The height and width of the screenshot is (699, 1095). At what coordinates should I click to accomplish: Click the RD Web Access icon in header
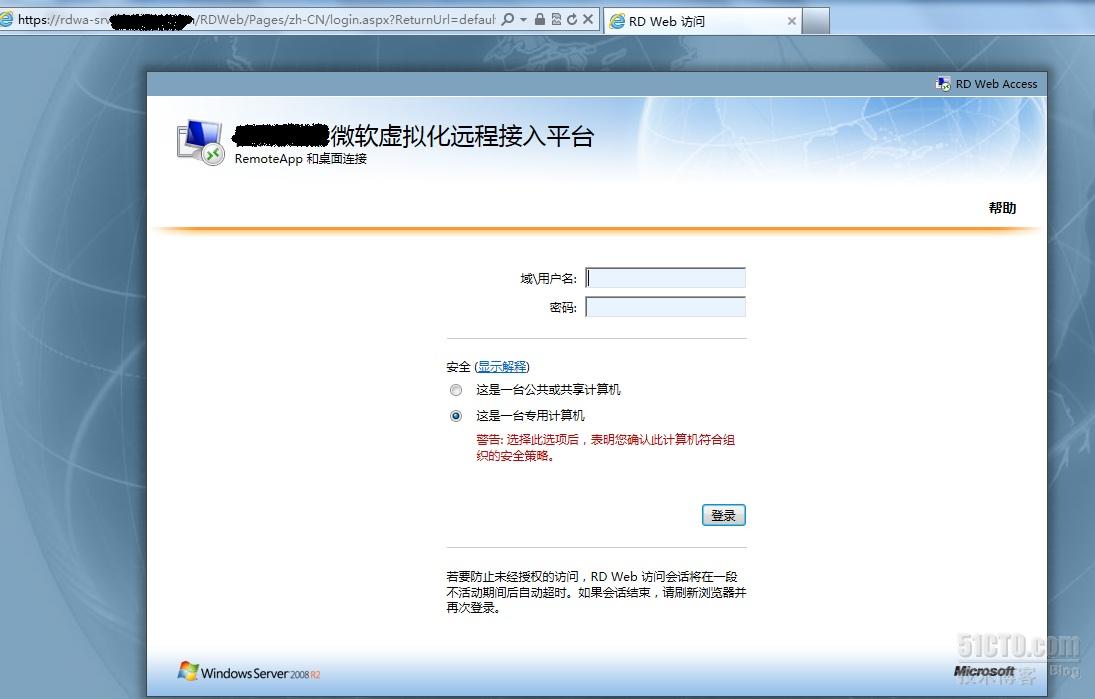coord(943,84)
